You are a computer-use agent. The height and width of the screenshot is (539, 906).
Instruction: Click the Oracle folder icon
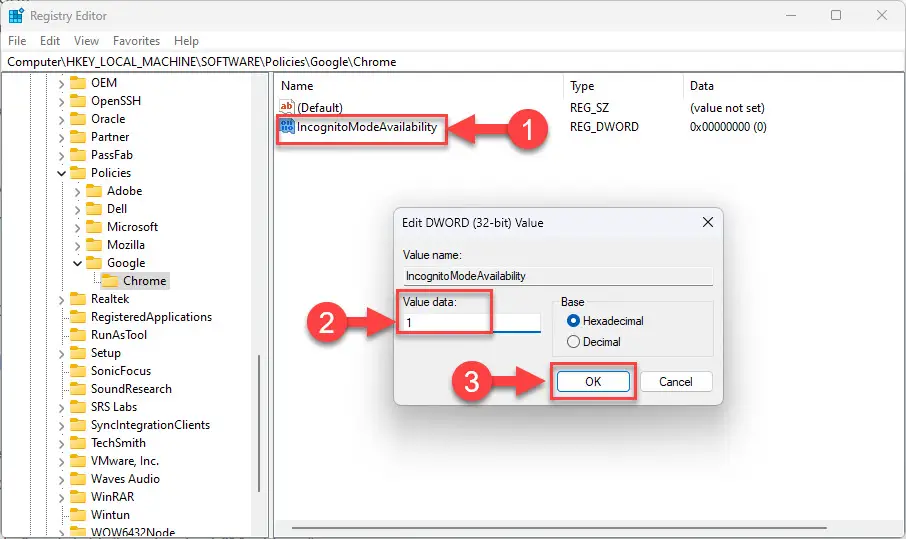[77, 118]
